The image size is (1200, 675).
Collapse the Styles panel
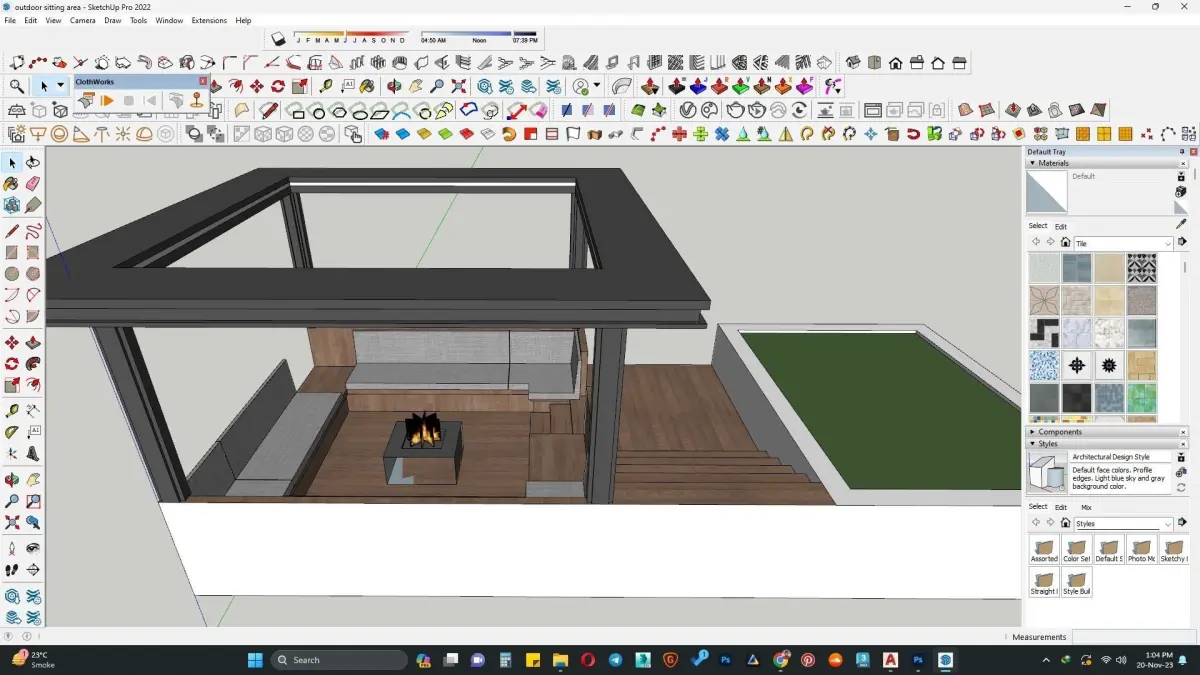pyautogui.click(x=1033, y=444)
